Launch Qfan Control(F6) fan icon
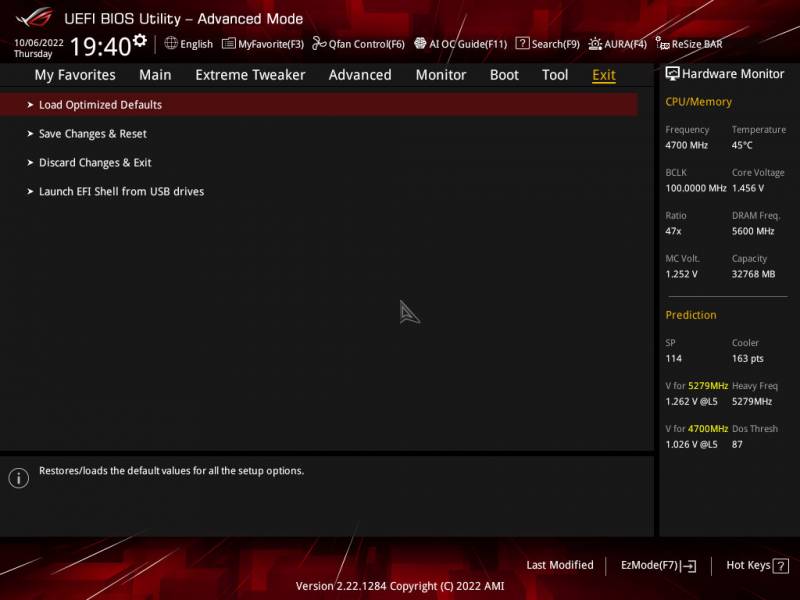Viewport: 800px width, 600px height. point(319,43)
